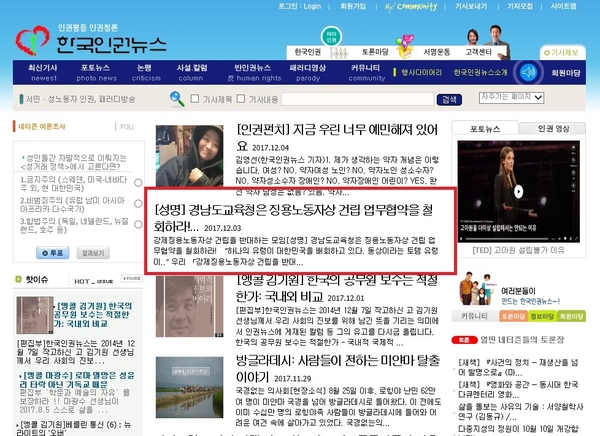The width and height of the screenshot is (600, 436).
Task: Click the 사이트맵 link
Action: pyautogui.click(x=563, y=6)
